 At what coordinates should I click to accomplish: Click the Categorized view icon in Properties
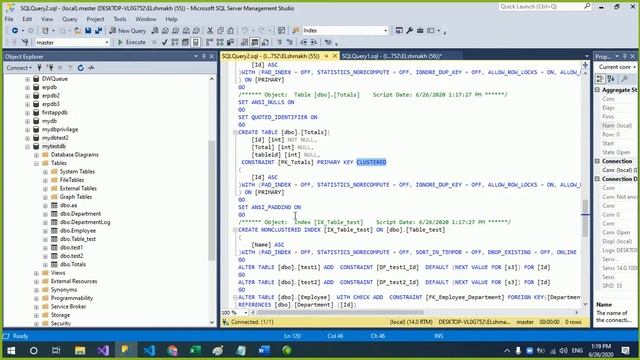click(600, 79)
